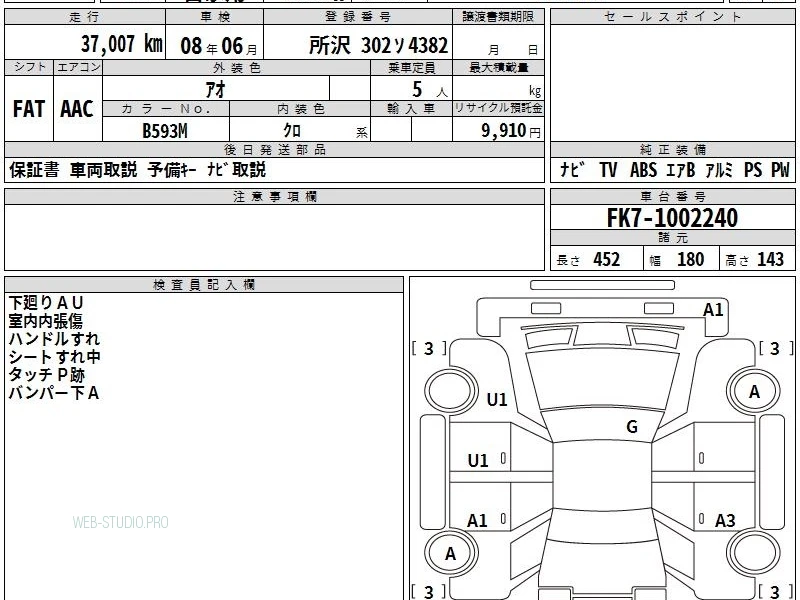This screenshot has height=600, width=800.
Task: Click ABS in genuine equipment list
Action: [643, 169]
